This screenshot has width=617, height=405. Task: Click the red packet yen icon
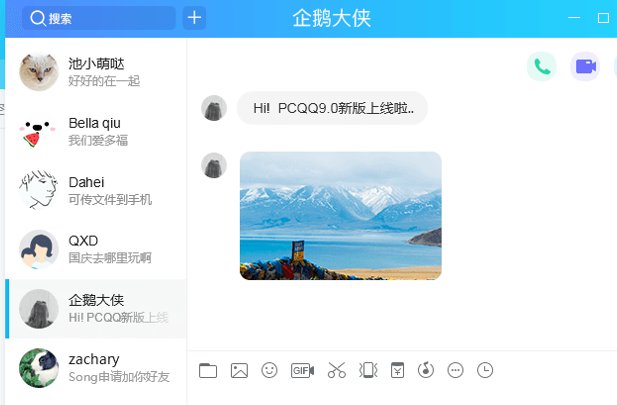397,370
